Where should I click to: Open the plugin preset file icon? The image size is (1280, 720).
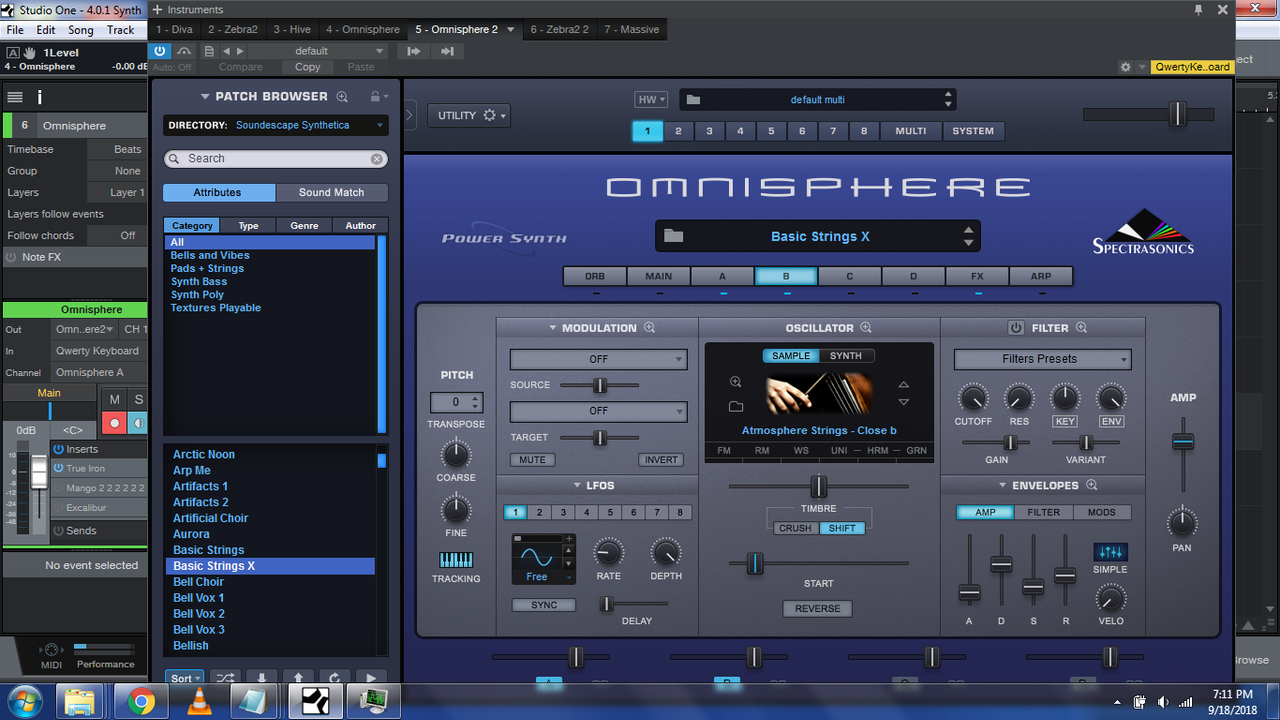[x=209, y=51]
